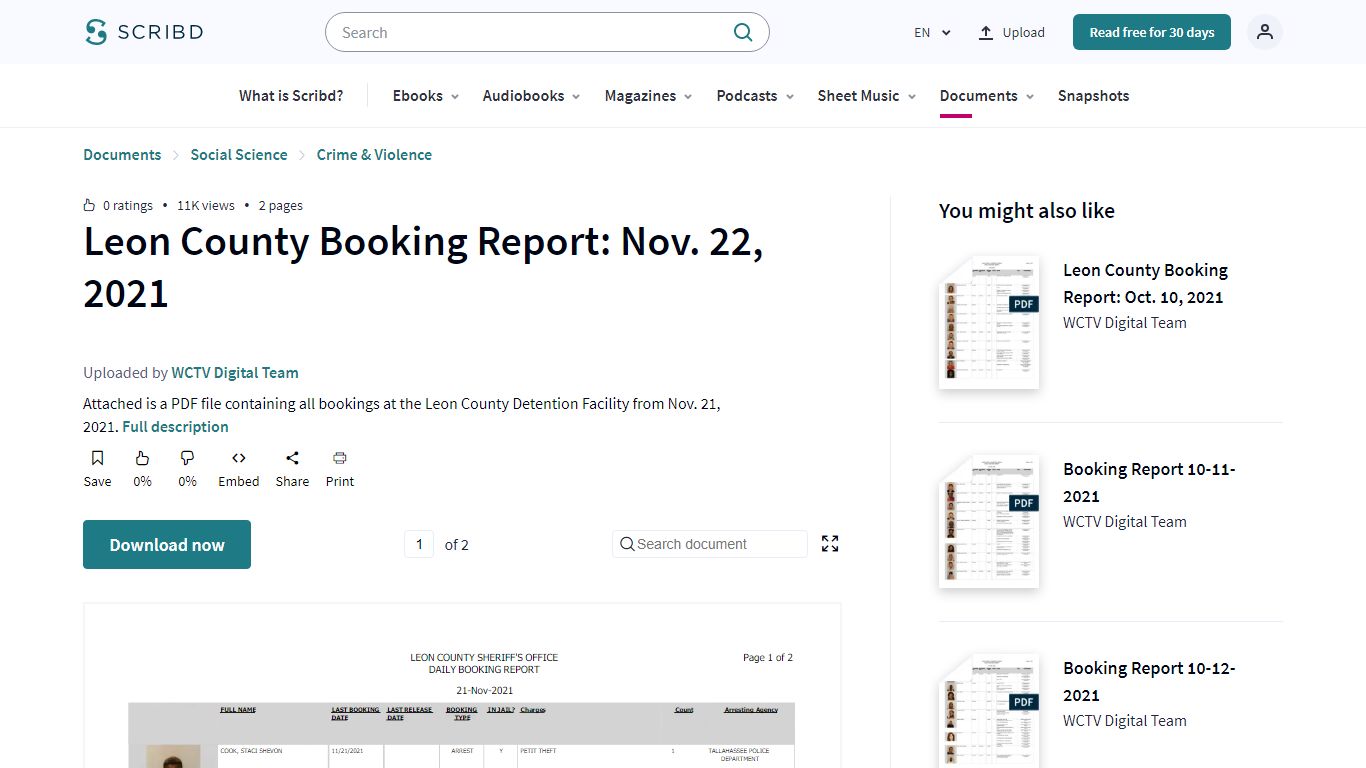Open Oct. 10, 2021 booking report thumbnail
Screen dimensions: 1366x768
(x=989, y=323)
